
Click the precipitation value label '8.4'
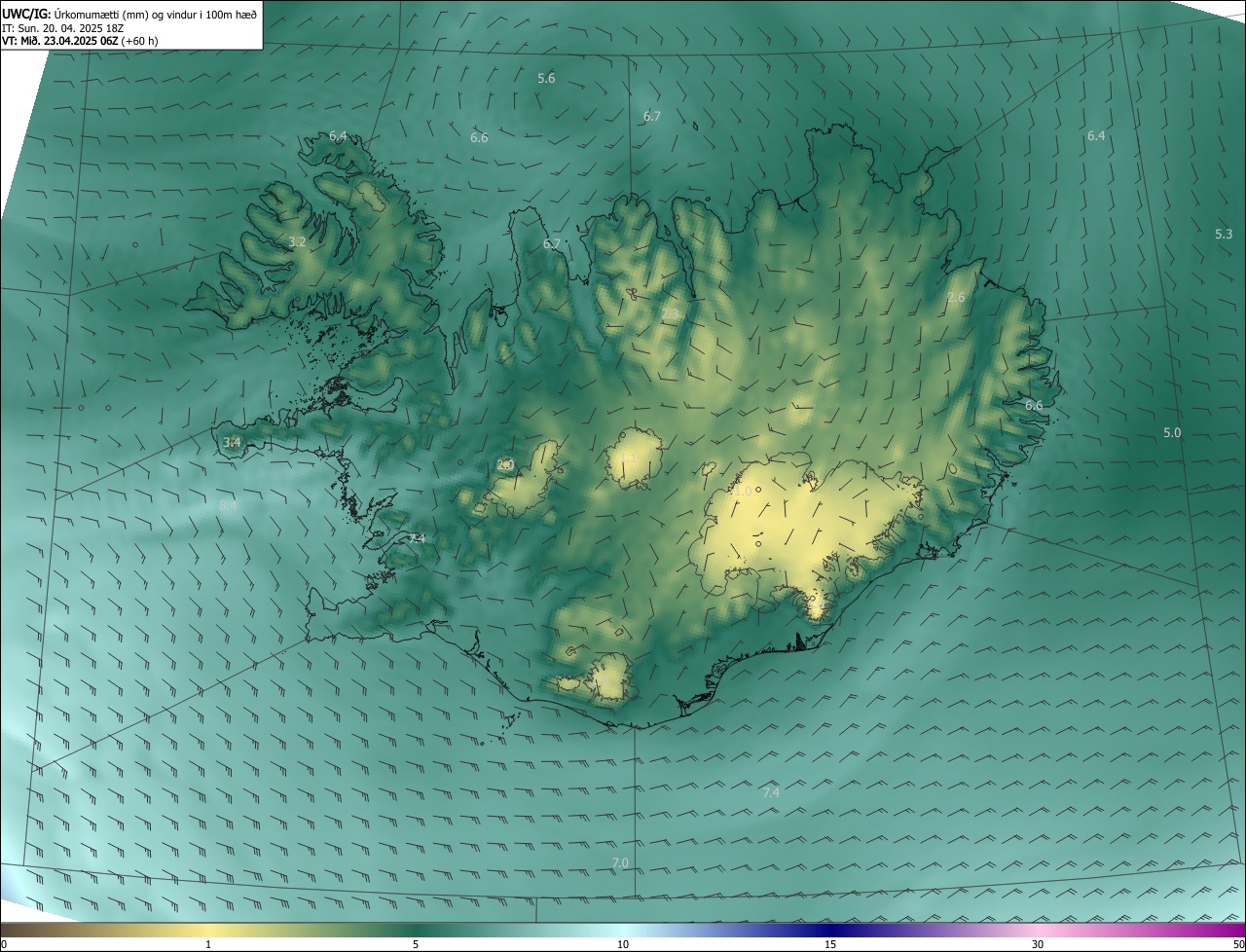(228, 505)
